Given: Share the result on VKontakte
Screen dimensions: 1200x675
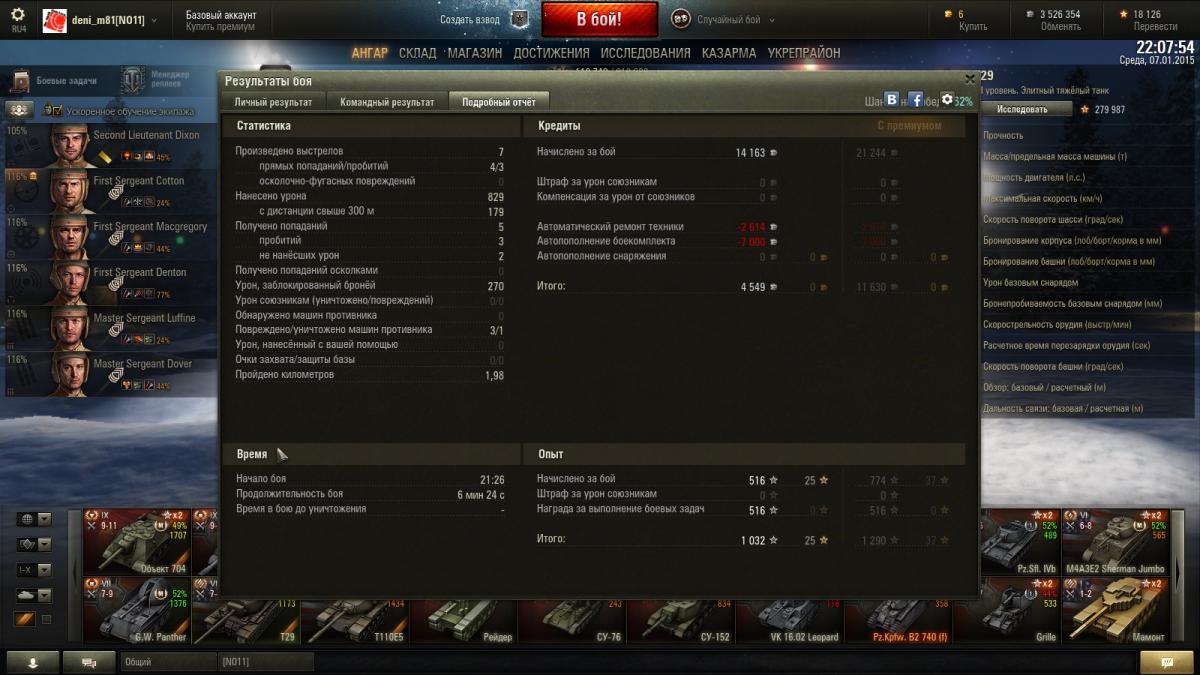Looking at the screenshot, I should click(892, 100).
